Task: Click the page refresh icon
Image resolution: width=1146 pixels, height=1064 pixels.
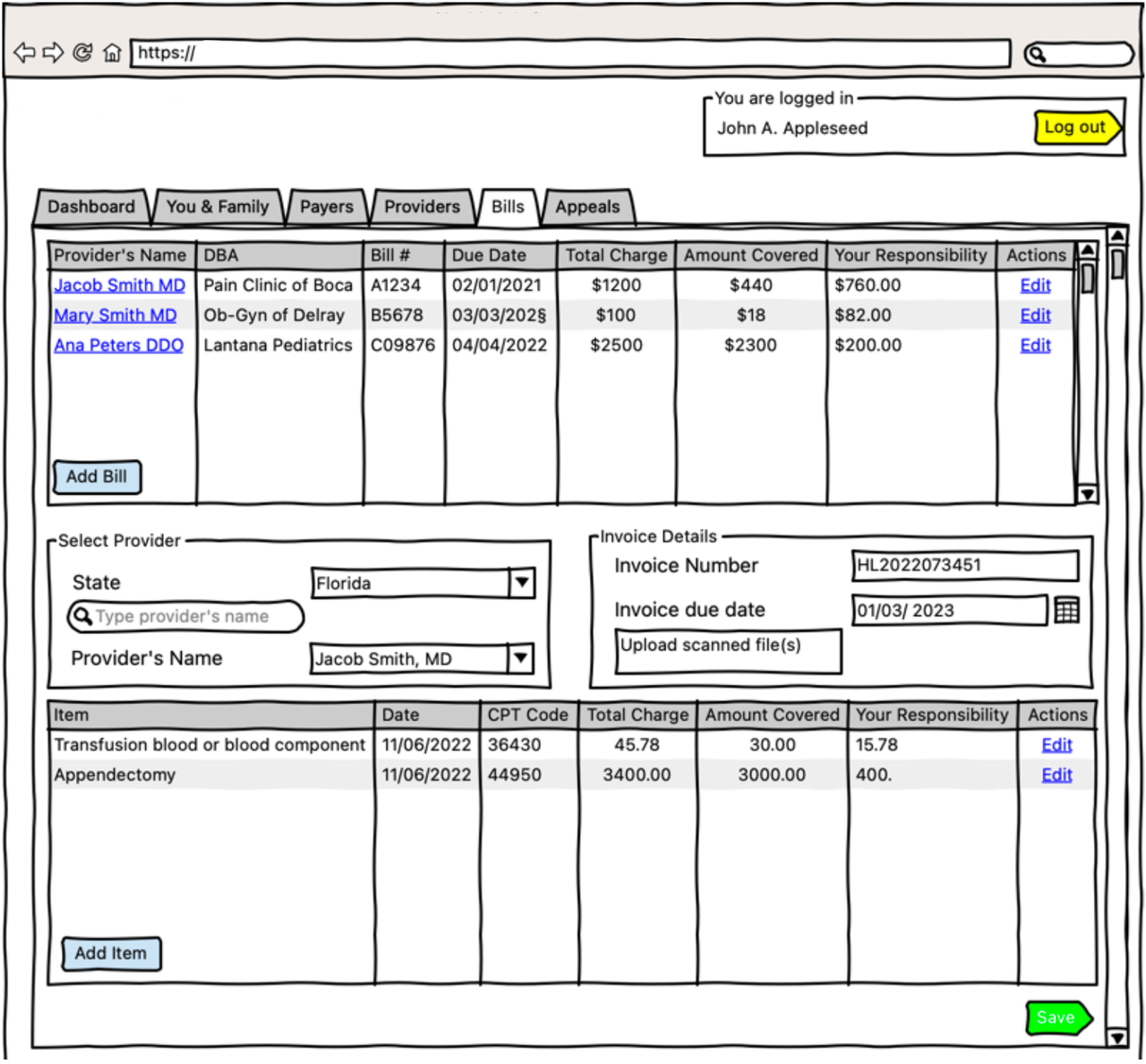Action: click(x=83, y=52)
